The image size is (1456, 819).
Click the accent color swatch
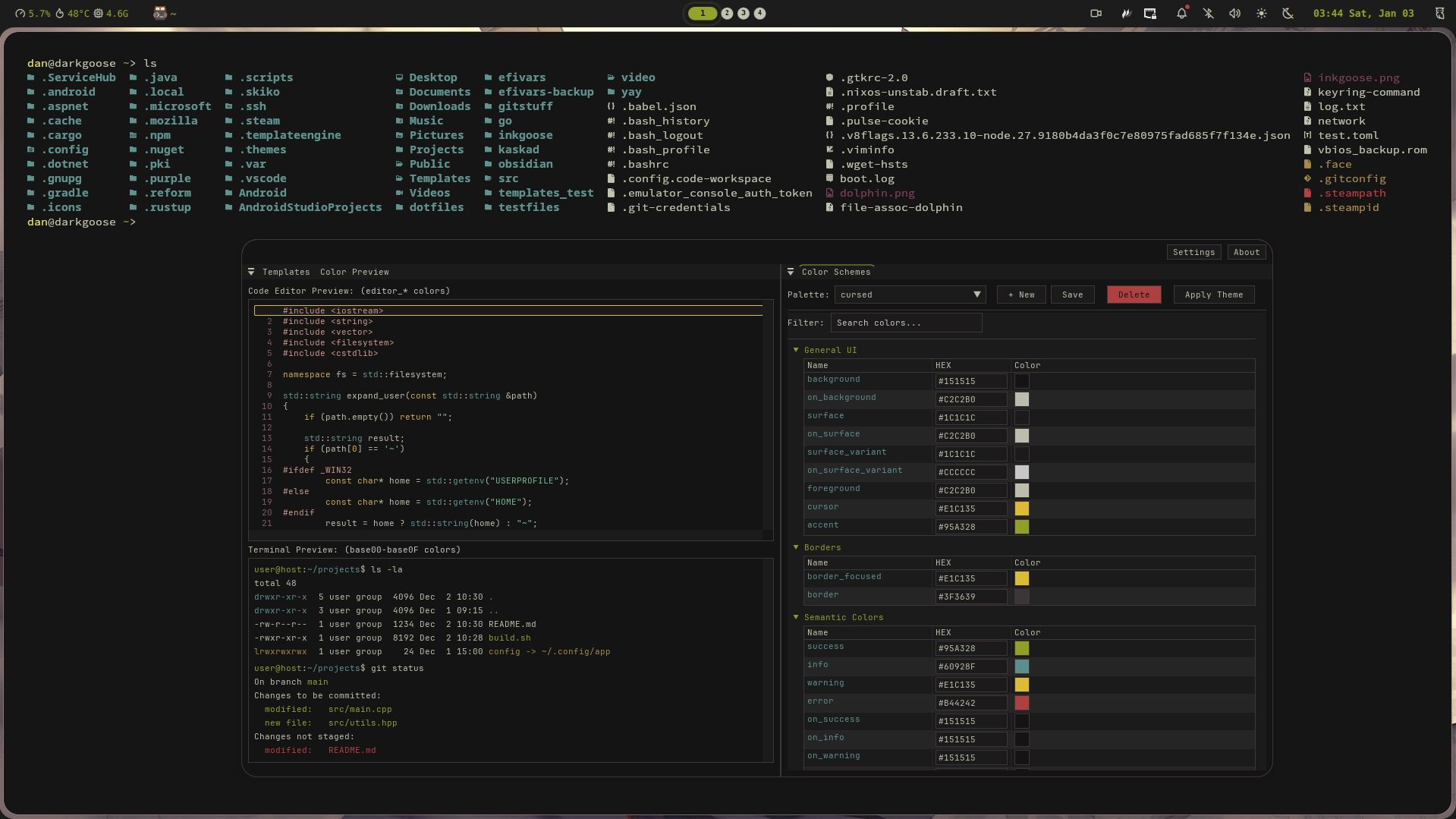(1022, 527)
